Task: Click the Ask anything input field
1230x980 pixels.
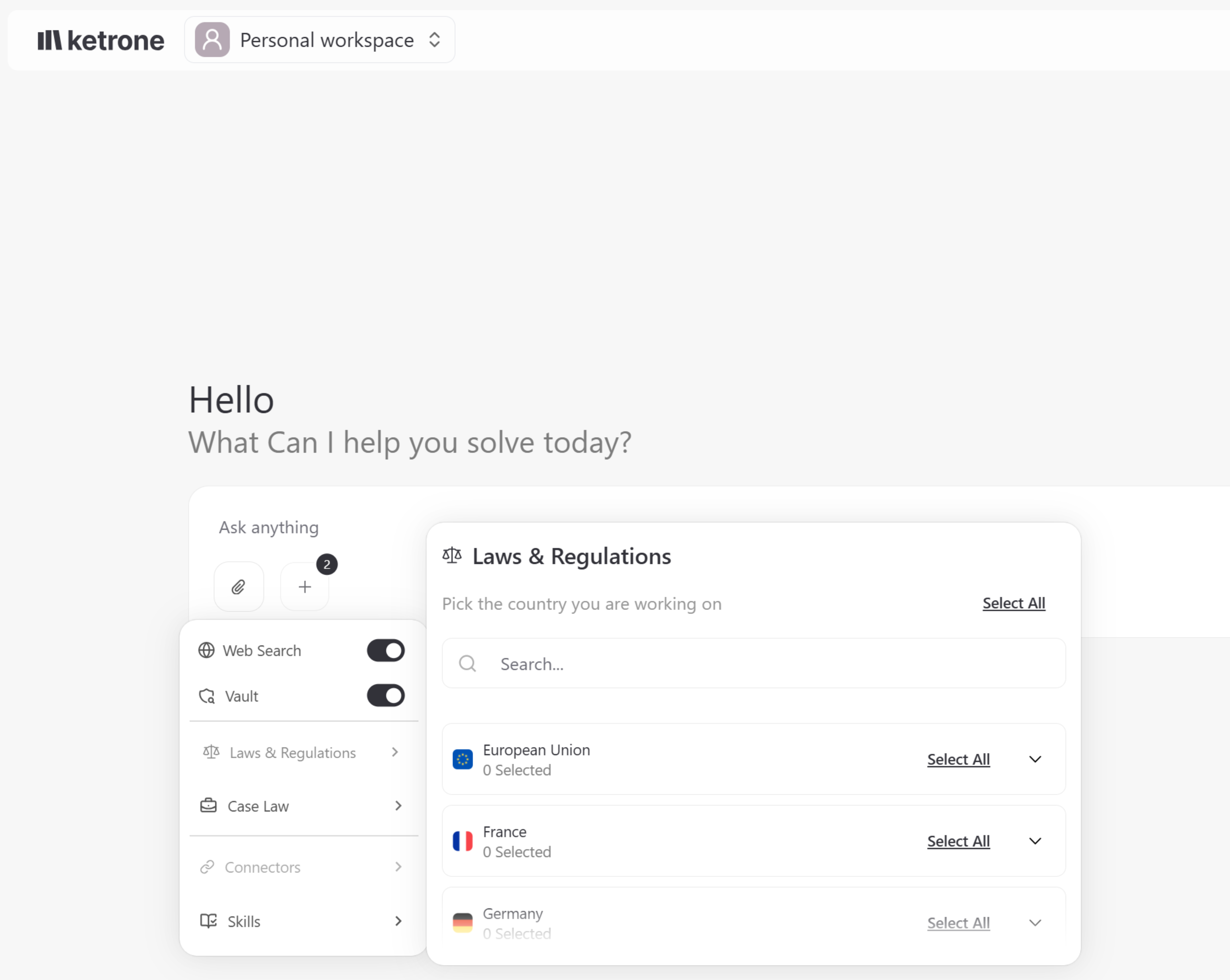Action: click(268, 527)
